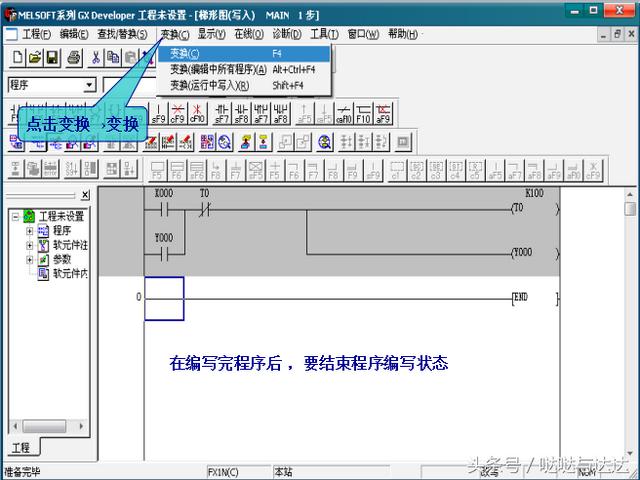Click the grayed F5 icon in bottom toolbar
Image resolution: width=640 pixels, height=480 pixels.
[x=157, y=170]
